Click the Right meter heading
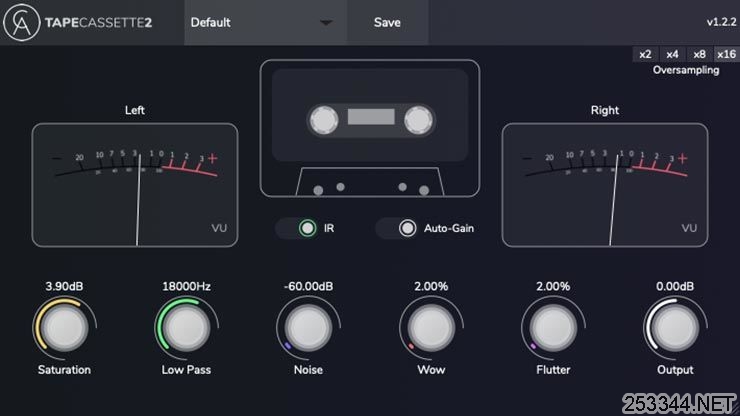The image size is (740, 416). point(605,110)
